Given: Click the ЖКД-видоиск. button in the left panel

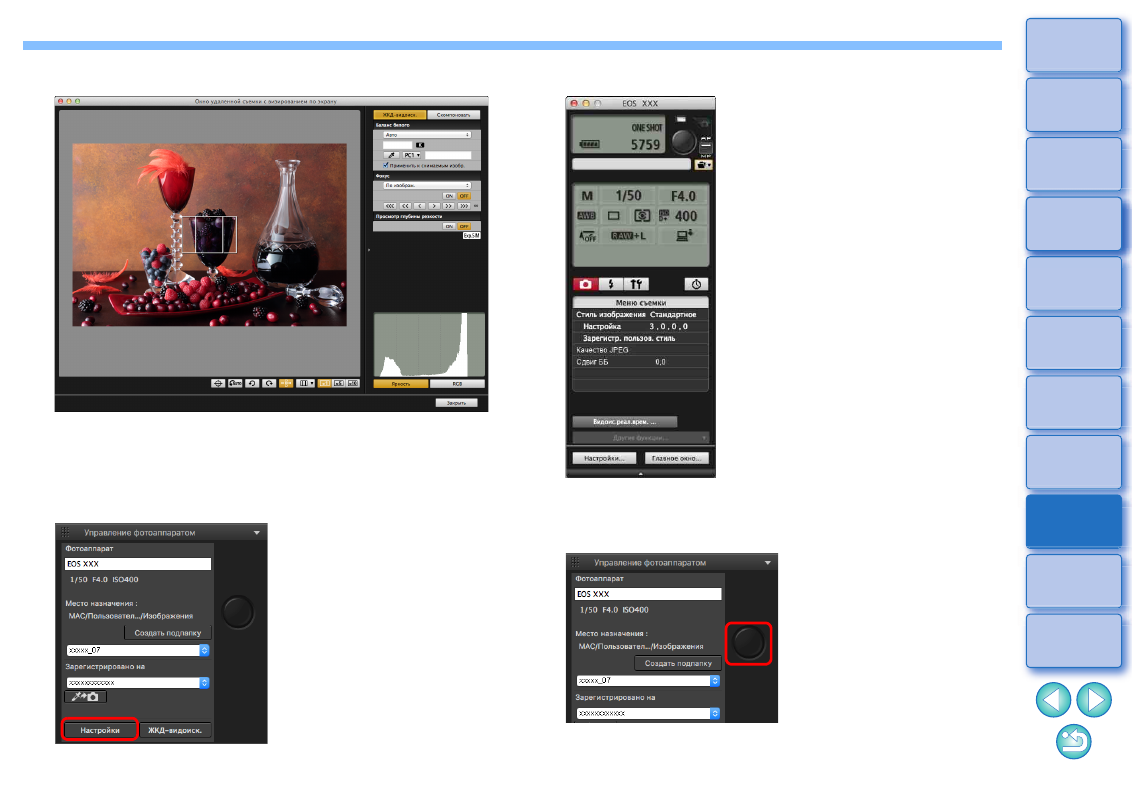Looking at the screenshot, I should (175, 730).
